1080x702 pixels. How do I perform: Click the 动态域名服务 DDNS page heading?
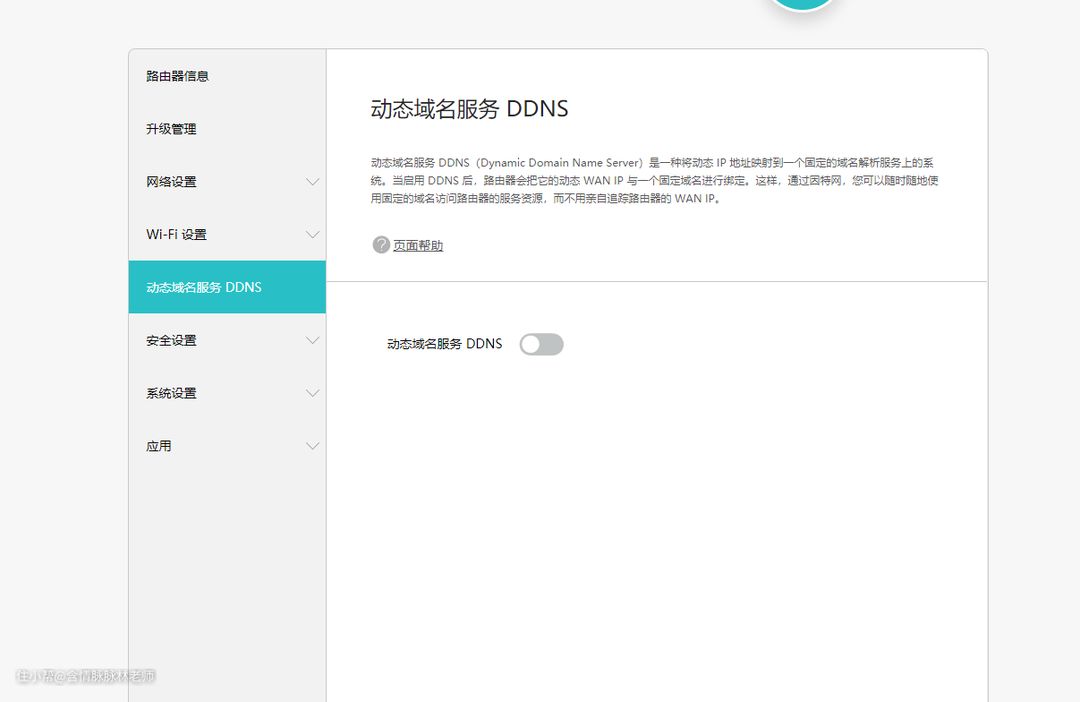coord(469,109)
